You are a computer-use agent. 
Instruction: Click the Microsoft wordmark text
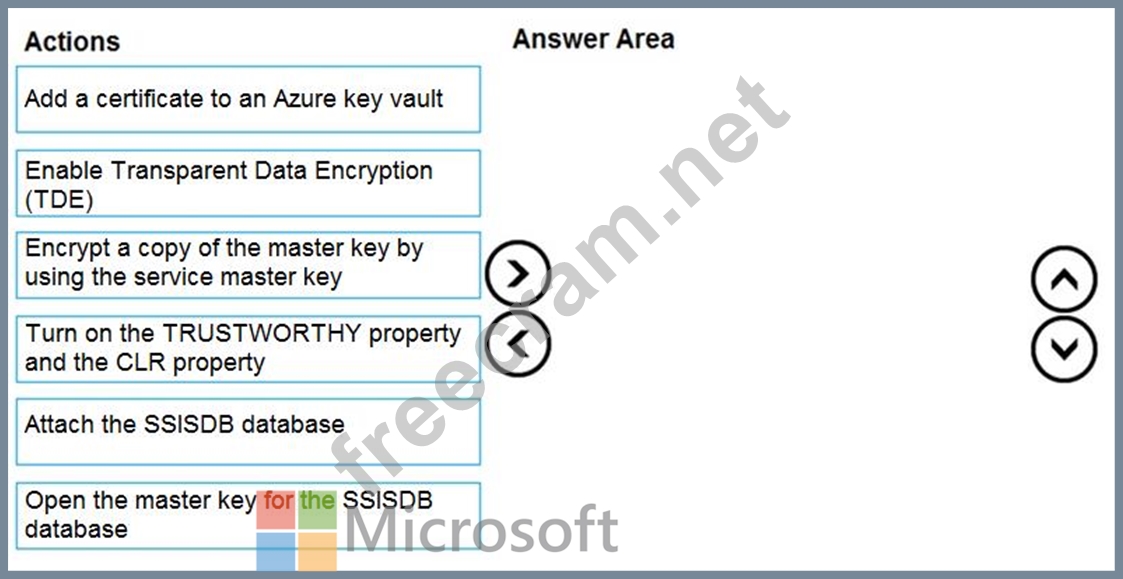pyautogui.click(x=480, y=532)
